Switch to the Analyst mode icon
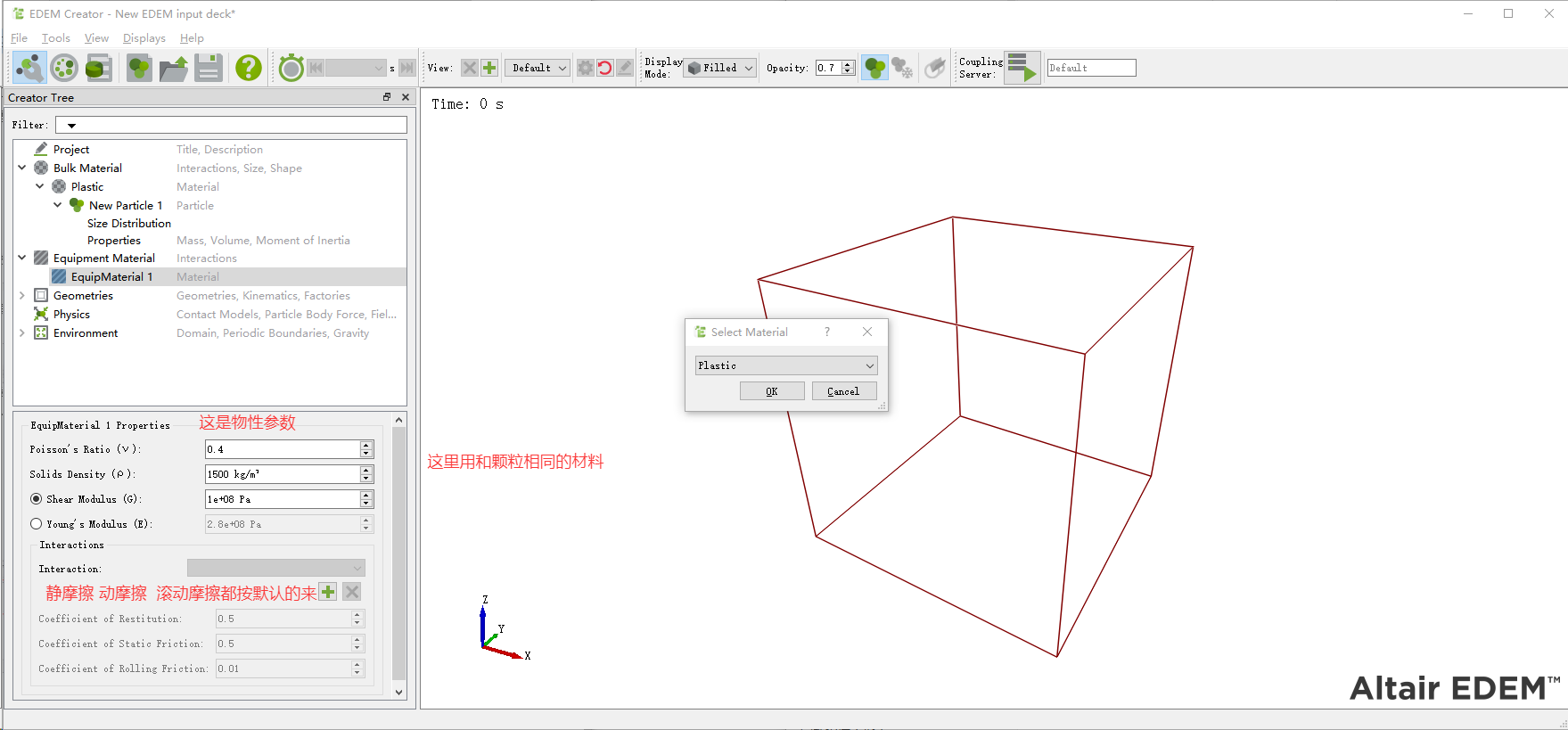This screenshot has height=730, width=1568. 98,68
